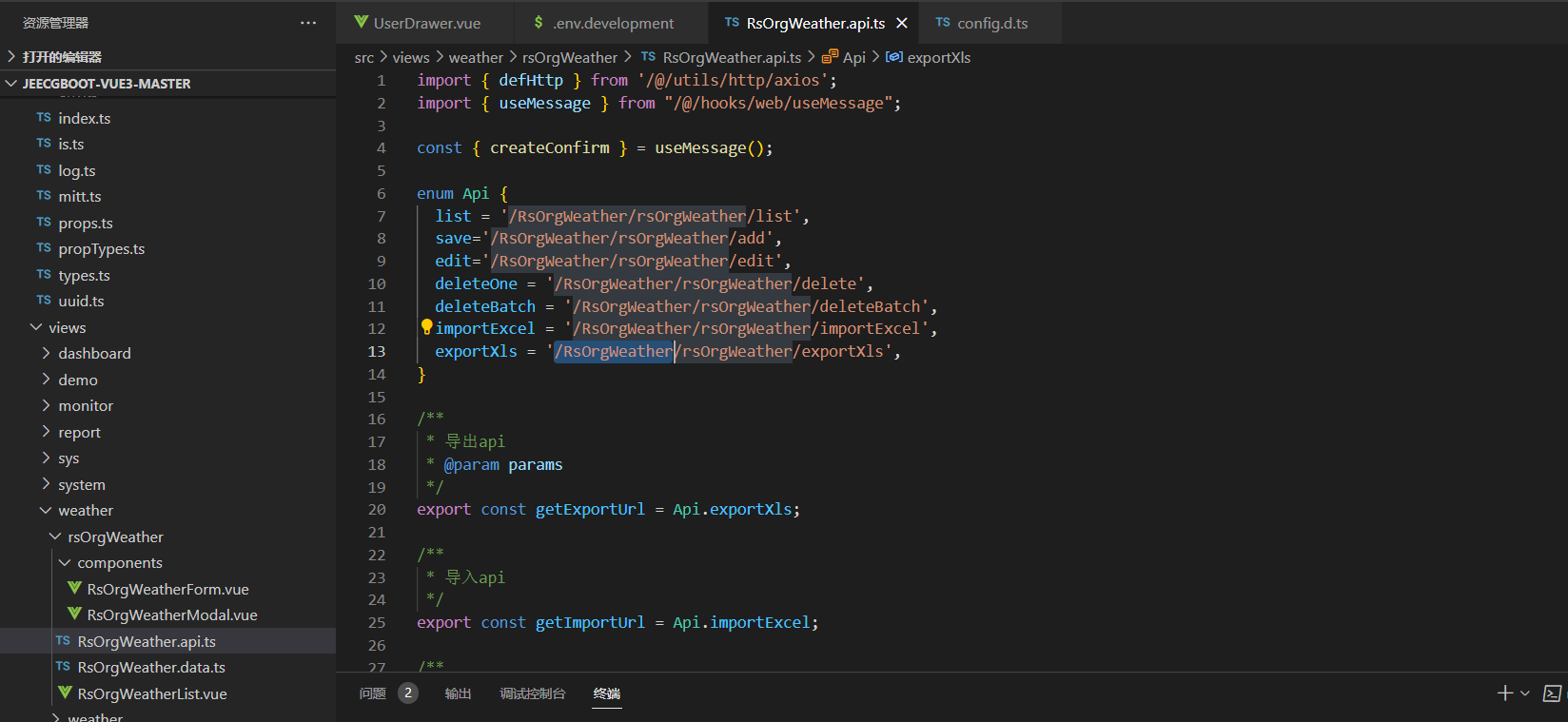The image size is (1568, 722).
Task: Open the 调试控制台 debug console tab
Action: [x=533, y=693]
